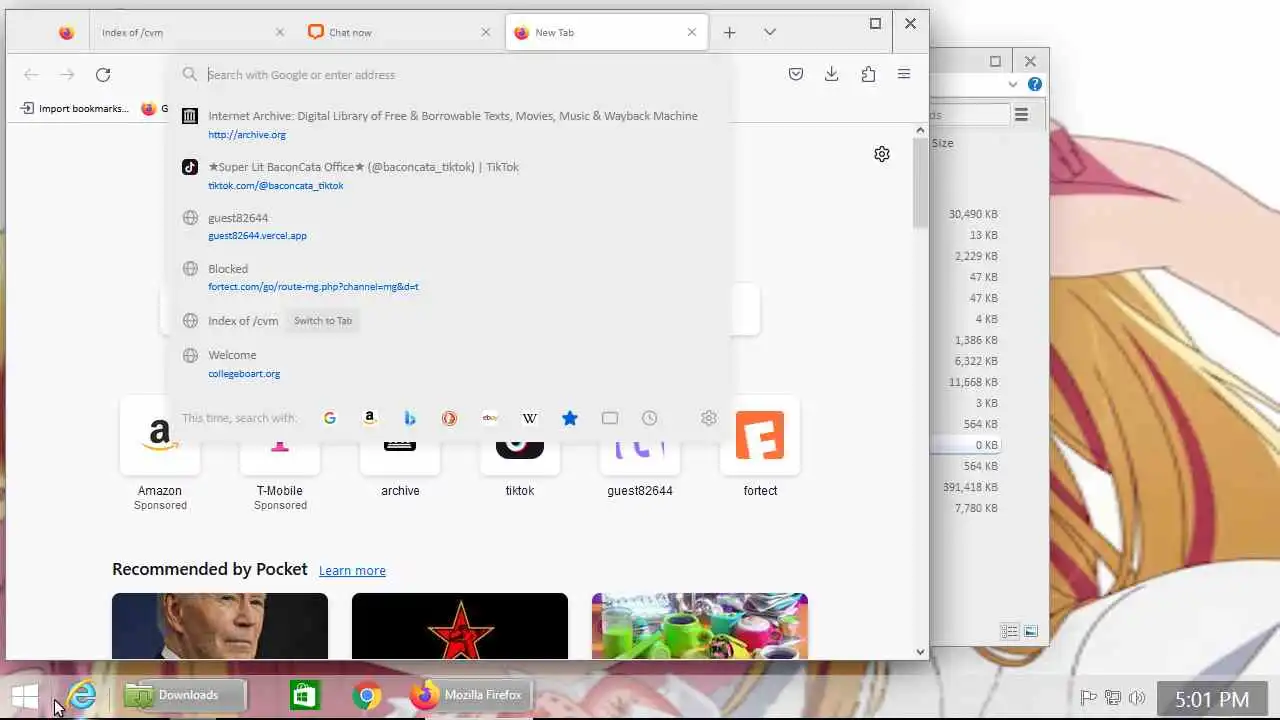Image resolution: width=1280 pixels, height=720 pixels.
Task: Choose BaconCata TikTok suggestion
Action: coord(450,175)
